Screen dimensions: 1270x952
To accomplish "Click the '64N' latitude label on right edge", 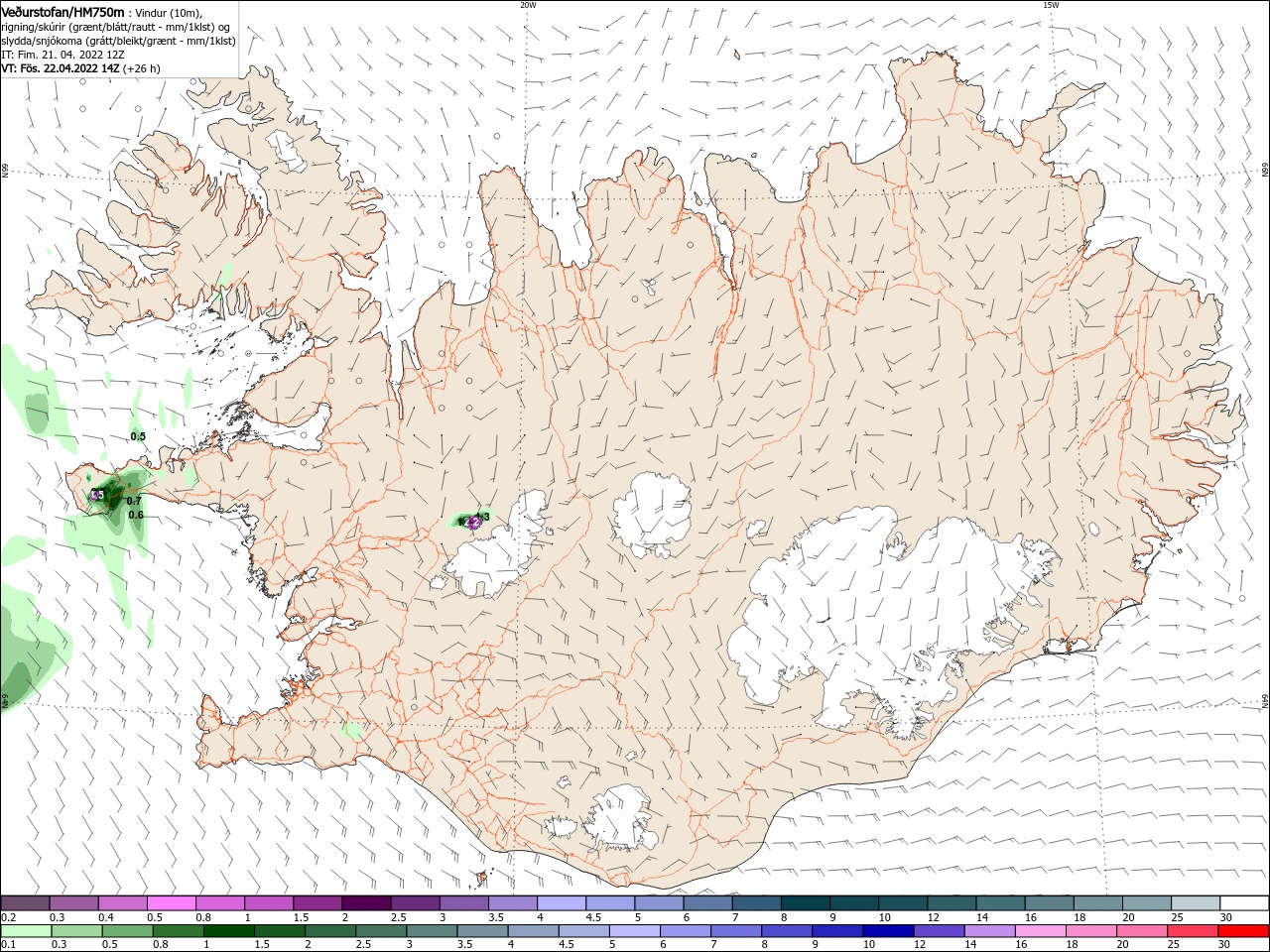I will [x=1264, y=700].
